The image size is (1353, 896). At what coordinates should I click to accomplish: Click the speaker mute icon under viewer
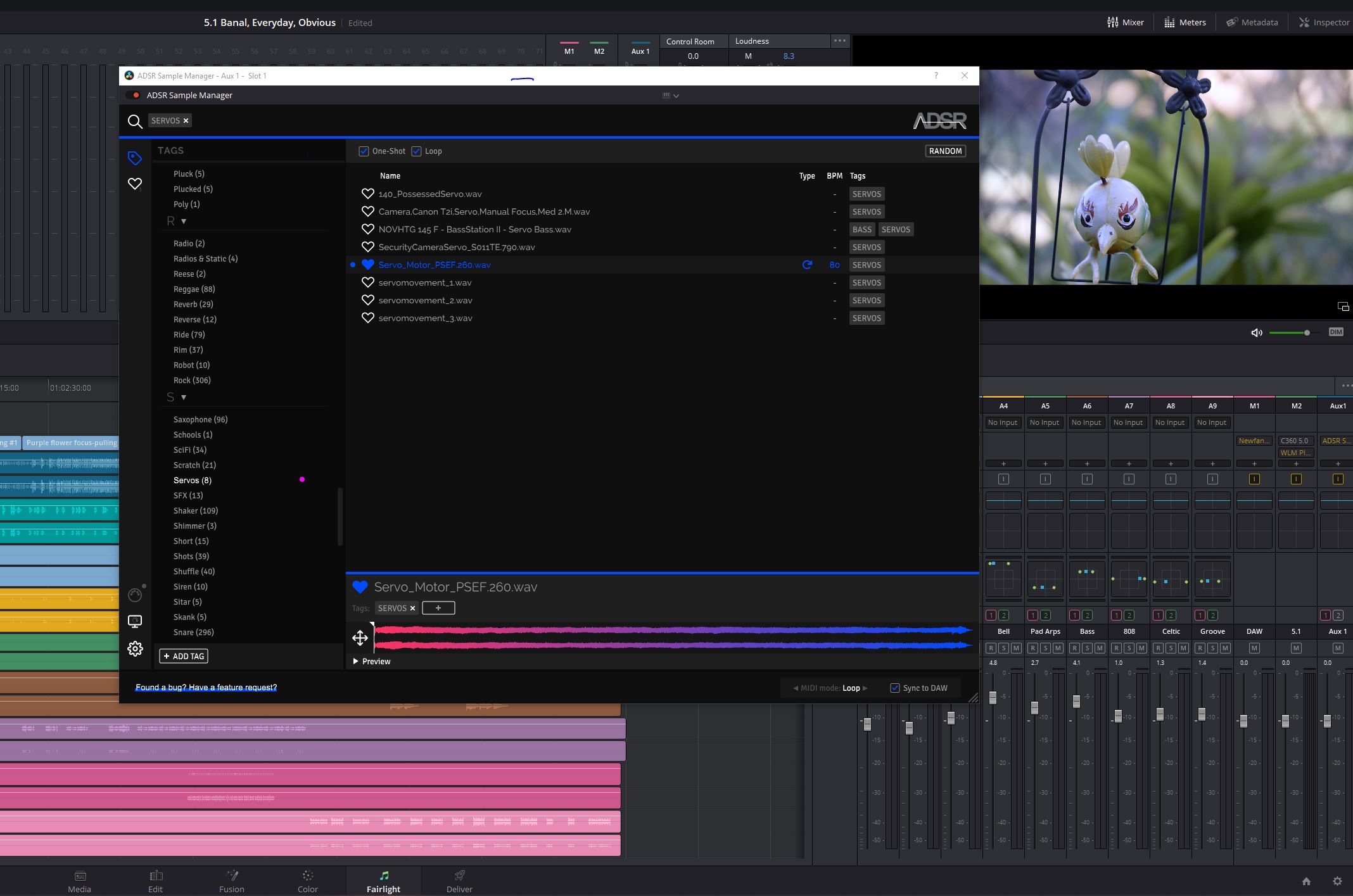click(1257, 332)
